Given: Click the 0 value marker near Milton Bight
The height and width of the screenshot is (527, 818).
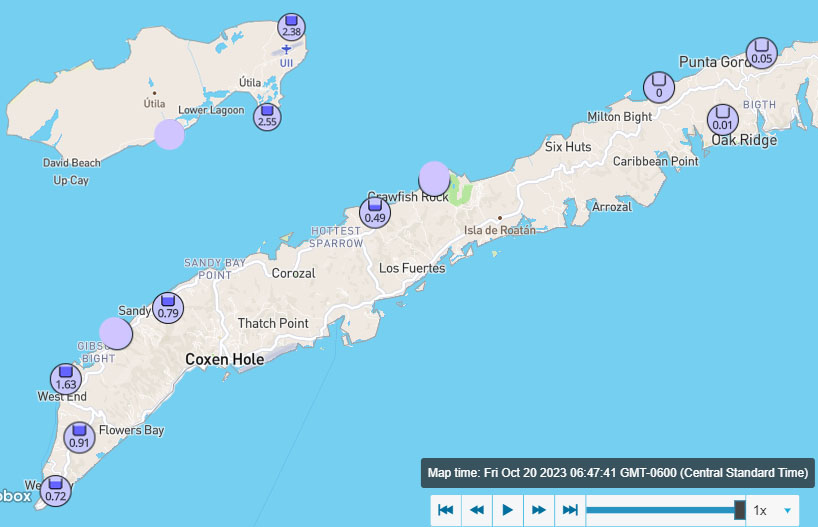Looking at the screenshot, I should pyautogui.click(x=658, y=87).
